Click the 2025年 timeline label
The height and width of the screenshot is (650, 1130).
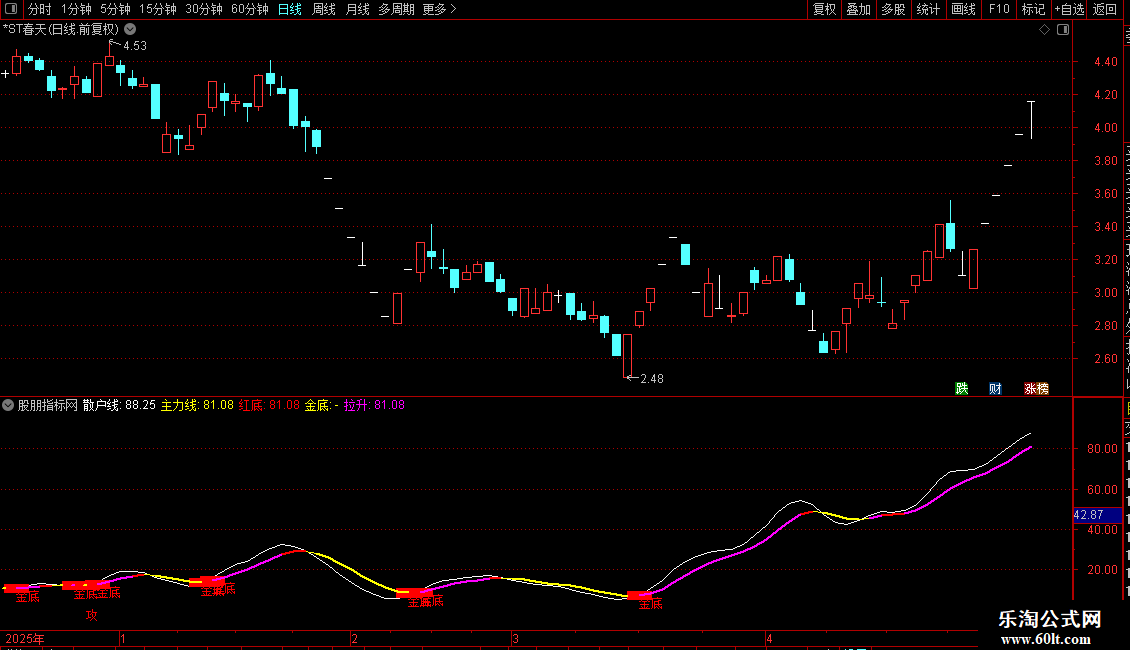click(25, 638)
